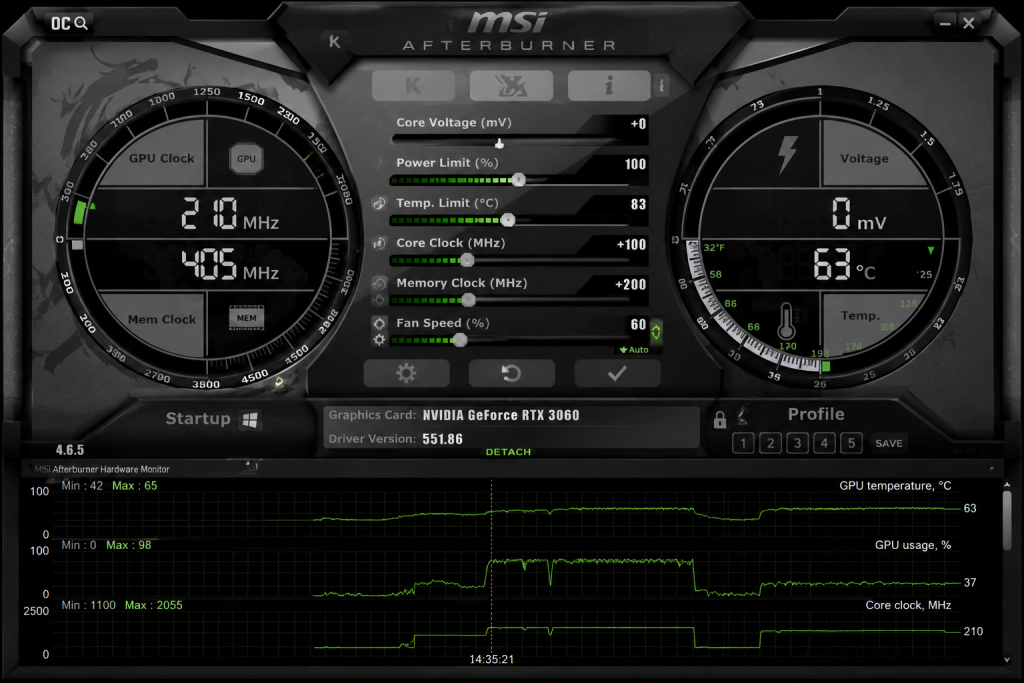Click the lower Fan Speed gear icon
Screen dimensions: 1024x683
379,340
